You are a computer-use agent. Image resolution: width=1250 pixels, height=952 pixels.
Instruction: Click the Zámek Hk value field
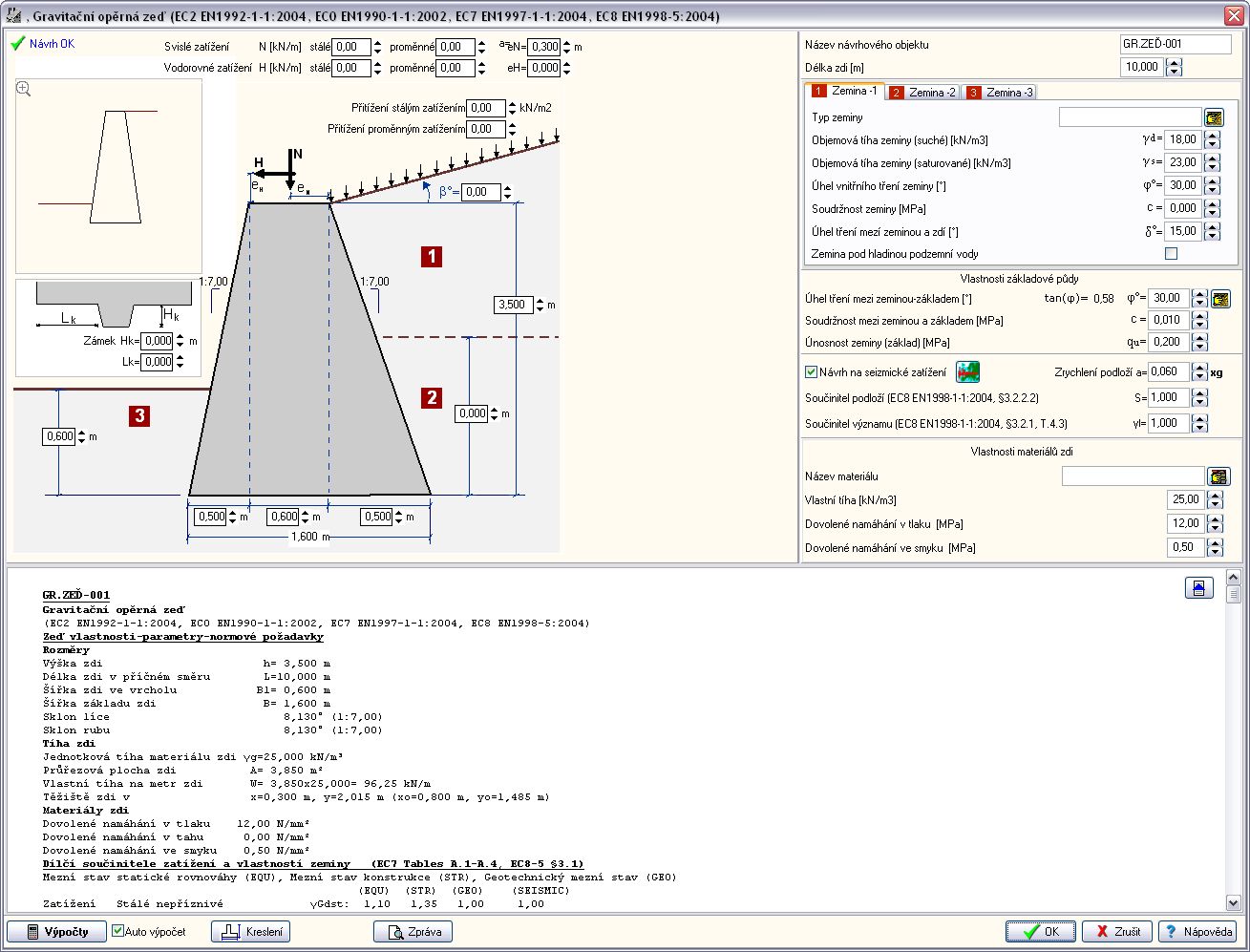(x=157, y=341)
